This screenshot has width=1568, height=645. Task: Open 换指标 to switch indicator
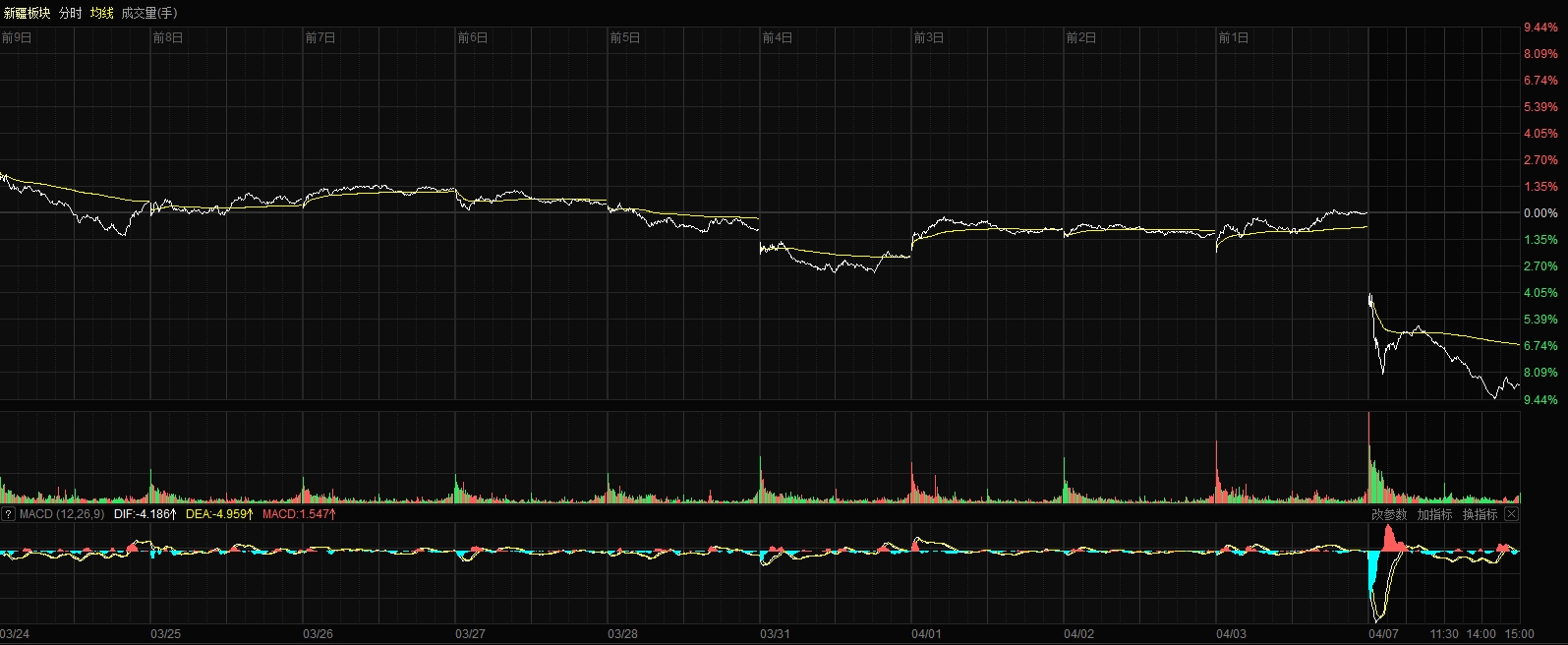[x=1480, y=514]
